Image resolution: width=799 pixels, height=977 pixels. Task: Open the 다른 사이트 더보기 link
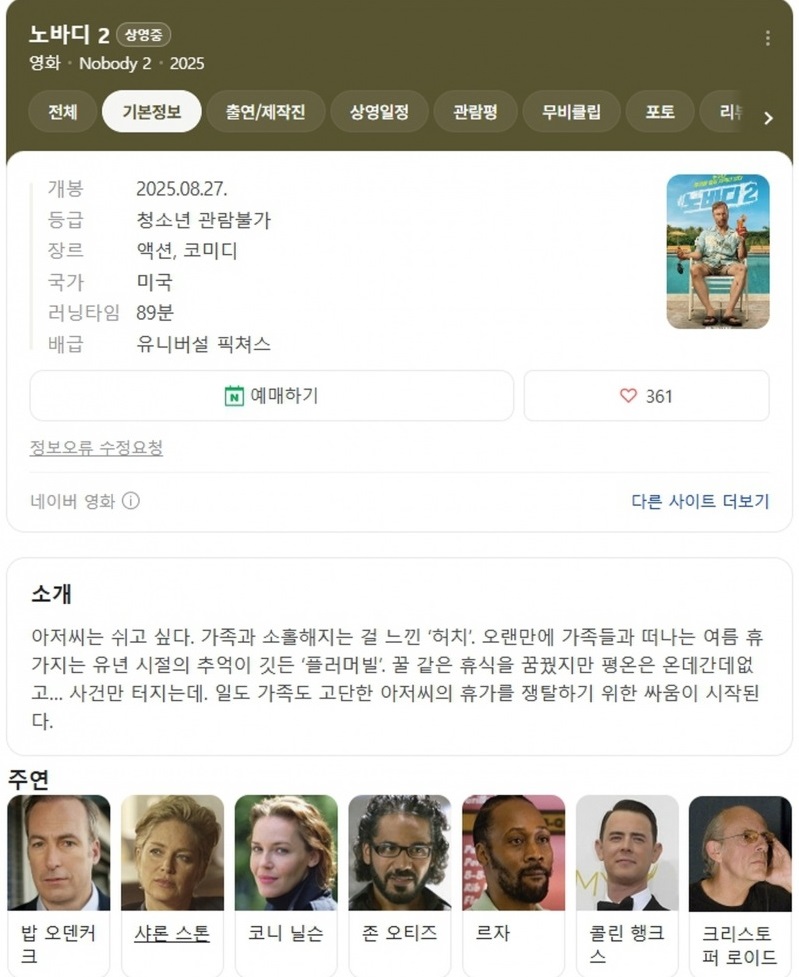tap(701, 501)
